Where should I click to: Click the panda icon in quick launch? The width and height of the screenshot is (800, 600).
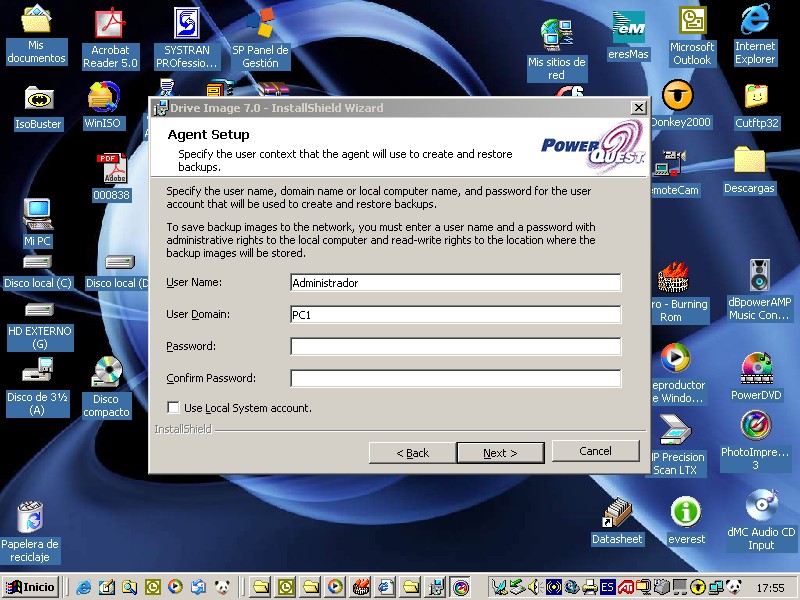click(222, 587)
